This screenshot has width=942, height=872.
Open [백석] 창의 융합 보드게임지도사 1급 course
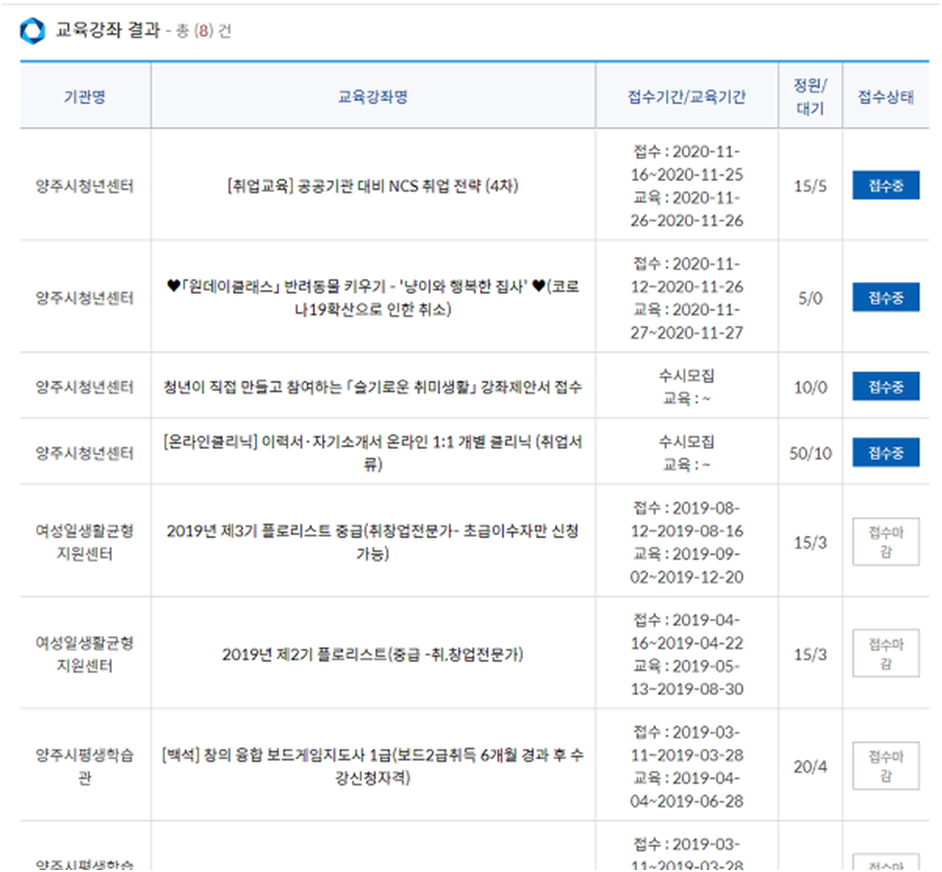[x=372, y=766]
